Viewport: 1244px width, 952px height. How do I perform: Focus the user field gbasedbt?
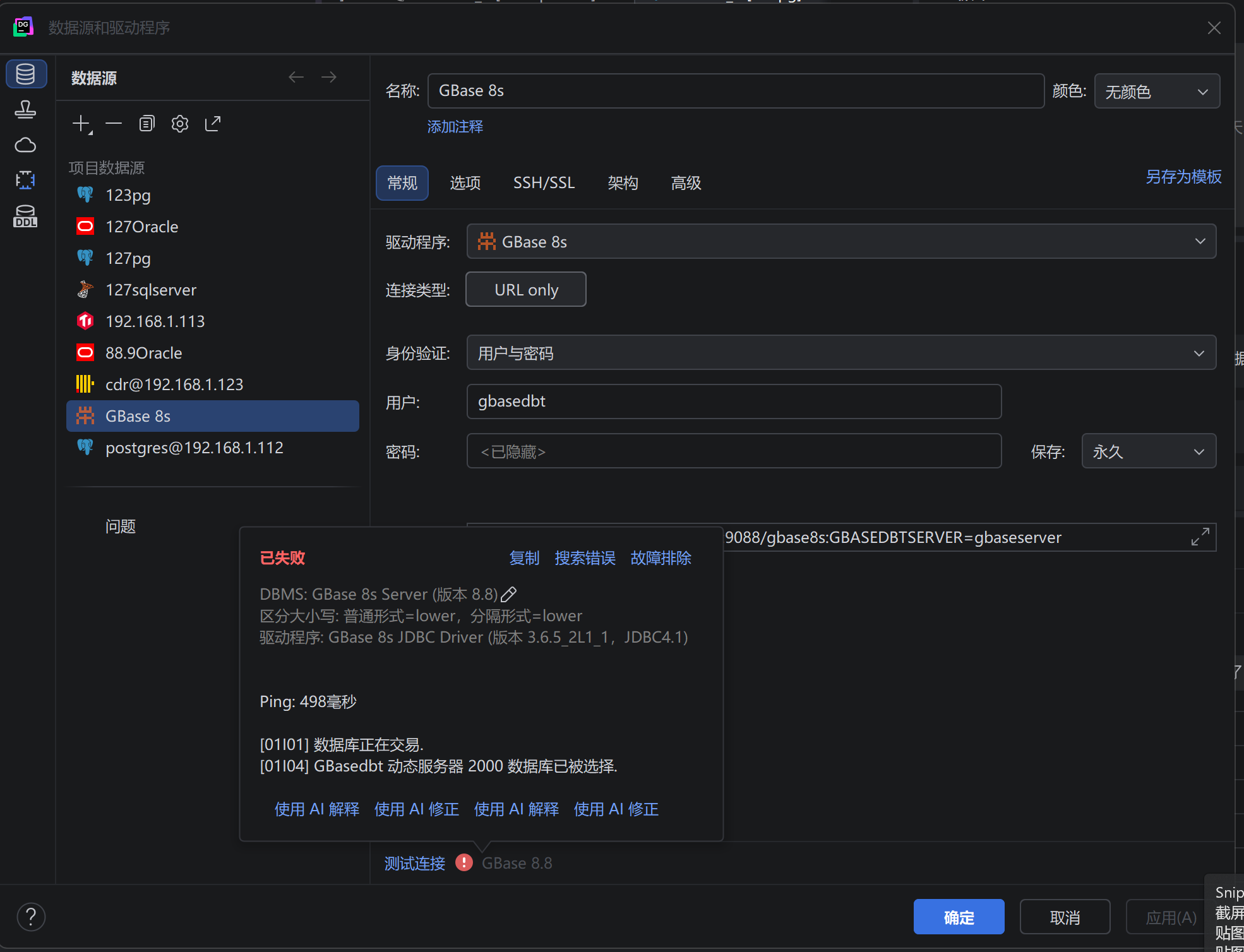click(734, 402)
